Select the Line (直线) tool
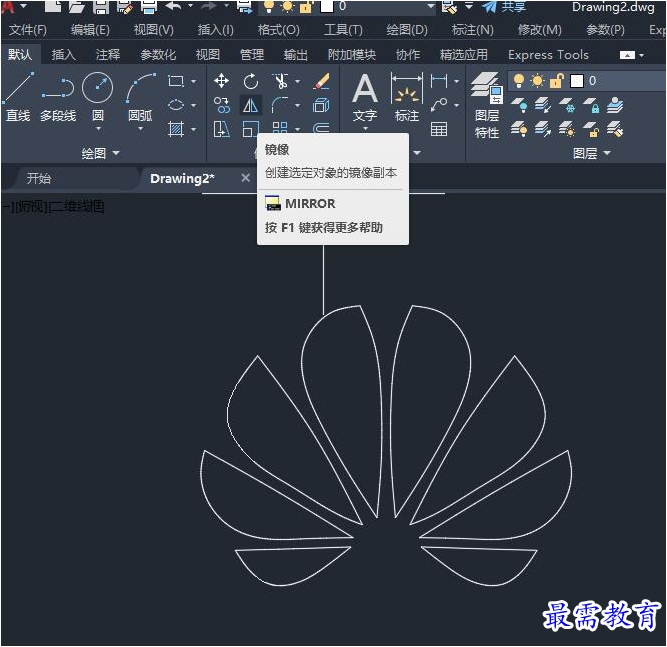 (18, 96)
